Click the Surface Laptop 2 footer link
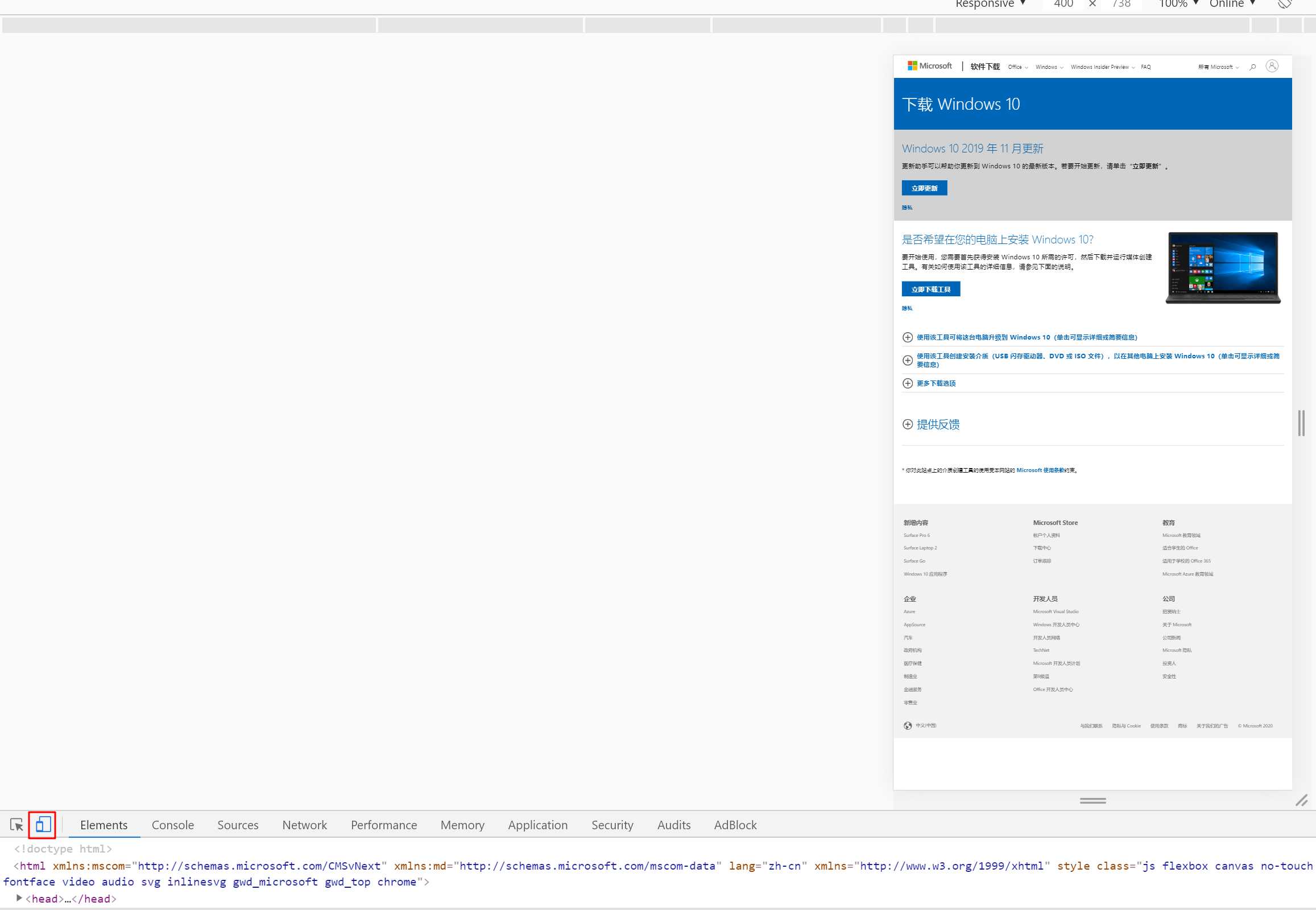Screen dimensions: 1316x910 point(920,548)
